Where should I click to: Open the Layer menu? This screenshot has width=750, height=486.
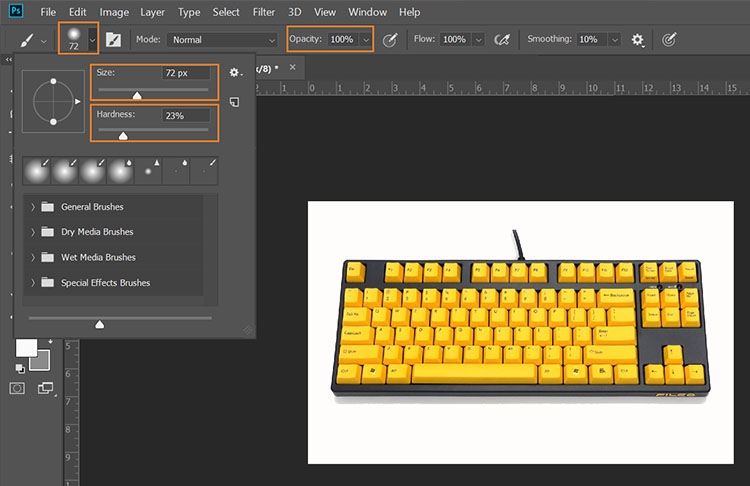coord(153,12)
